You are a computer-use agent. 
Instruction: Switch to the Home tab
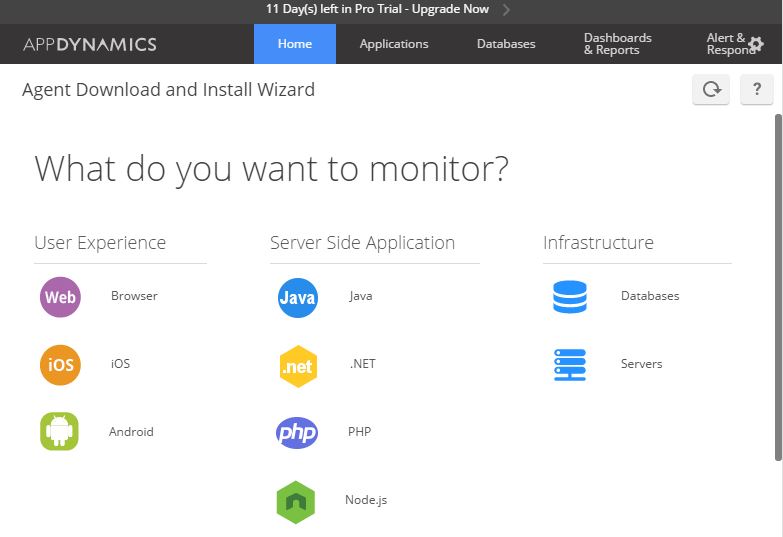click(295, 44)
